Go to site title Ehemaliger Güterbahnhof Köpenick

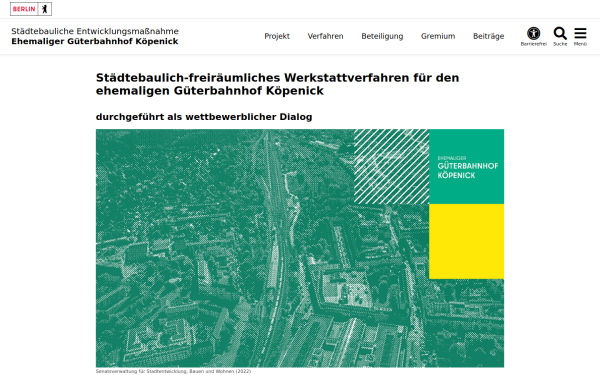tap(95, 41)
